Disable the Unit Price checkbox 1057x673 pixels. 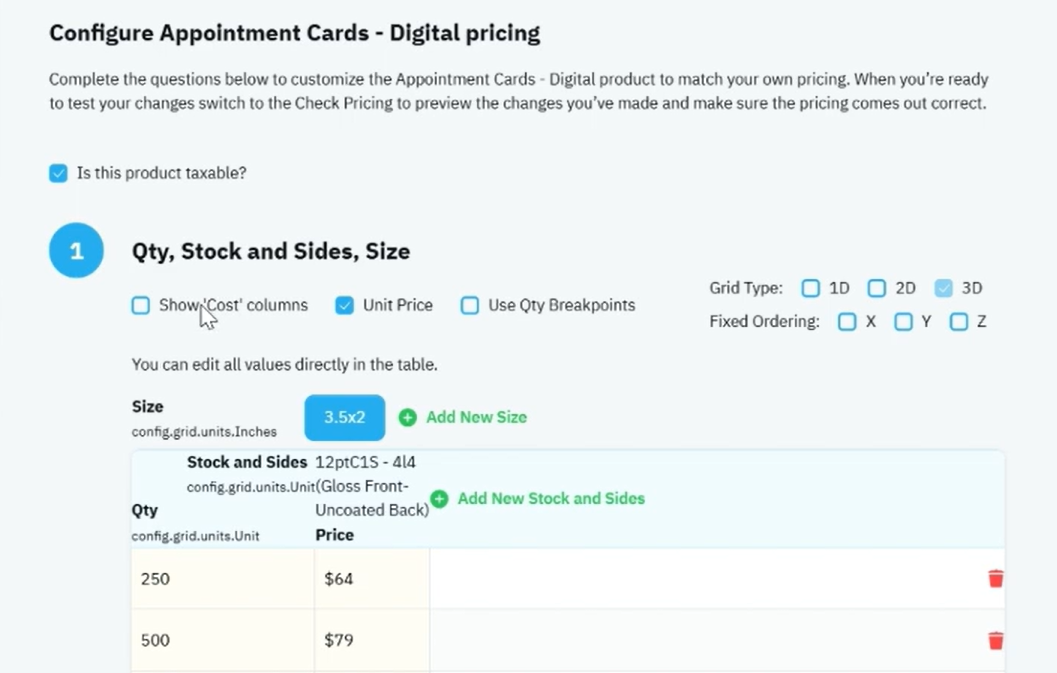pos(344,305)
